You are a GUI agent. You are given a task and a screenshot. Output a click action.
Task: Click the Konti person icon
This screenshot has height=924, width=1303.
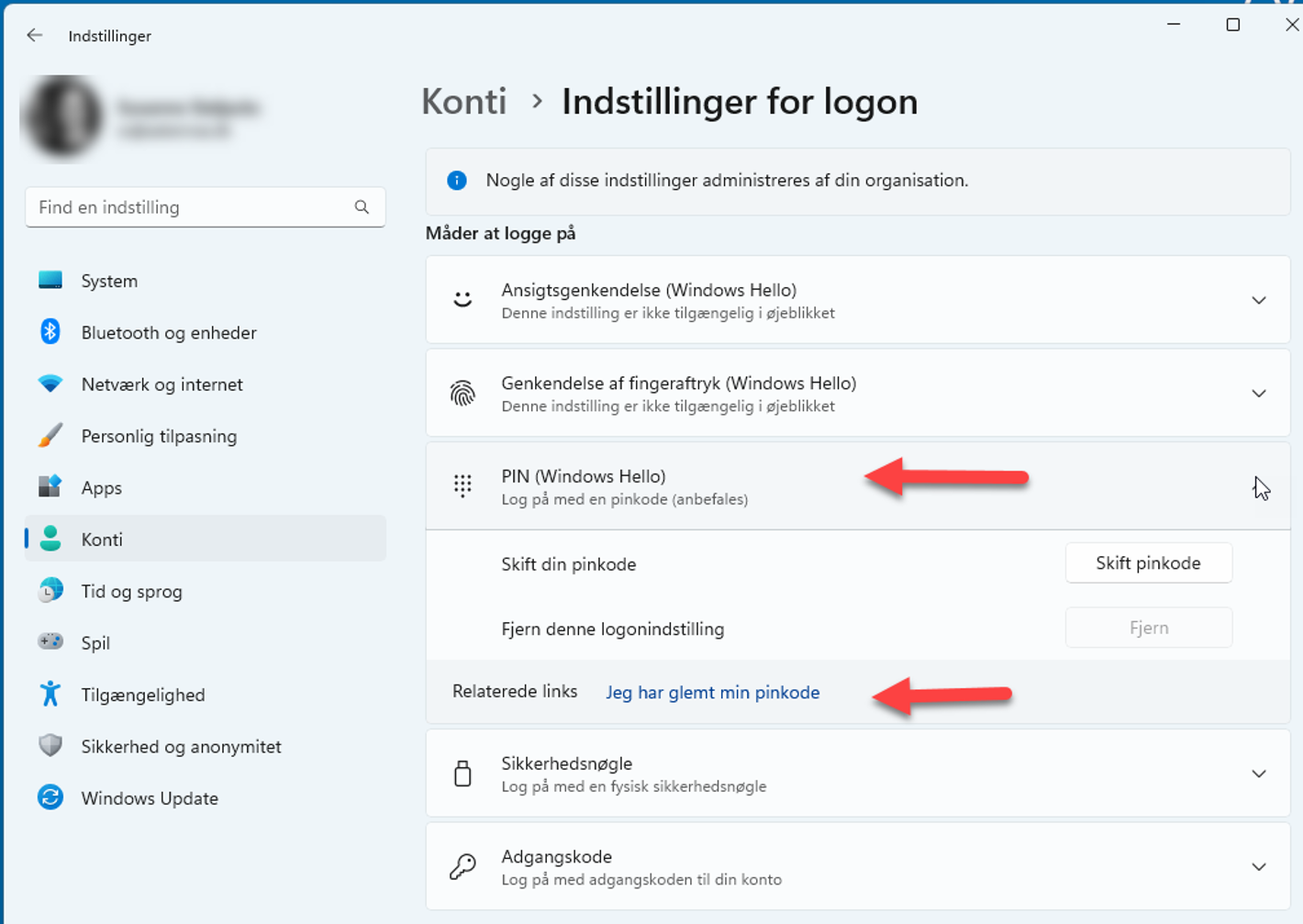(x=50, y=539)
